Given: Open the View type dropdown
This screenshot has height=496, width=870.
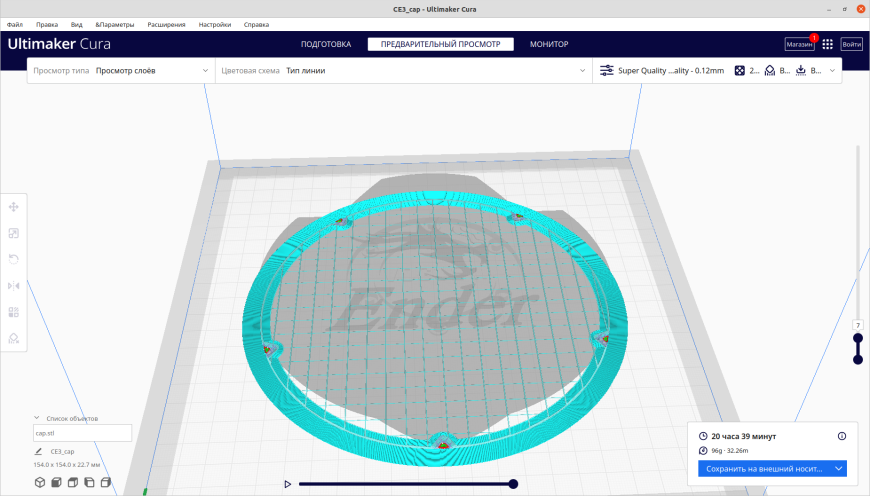Looking at the screenshot, I should [x=121, y=70].
